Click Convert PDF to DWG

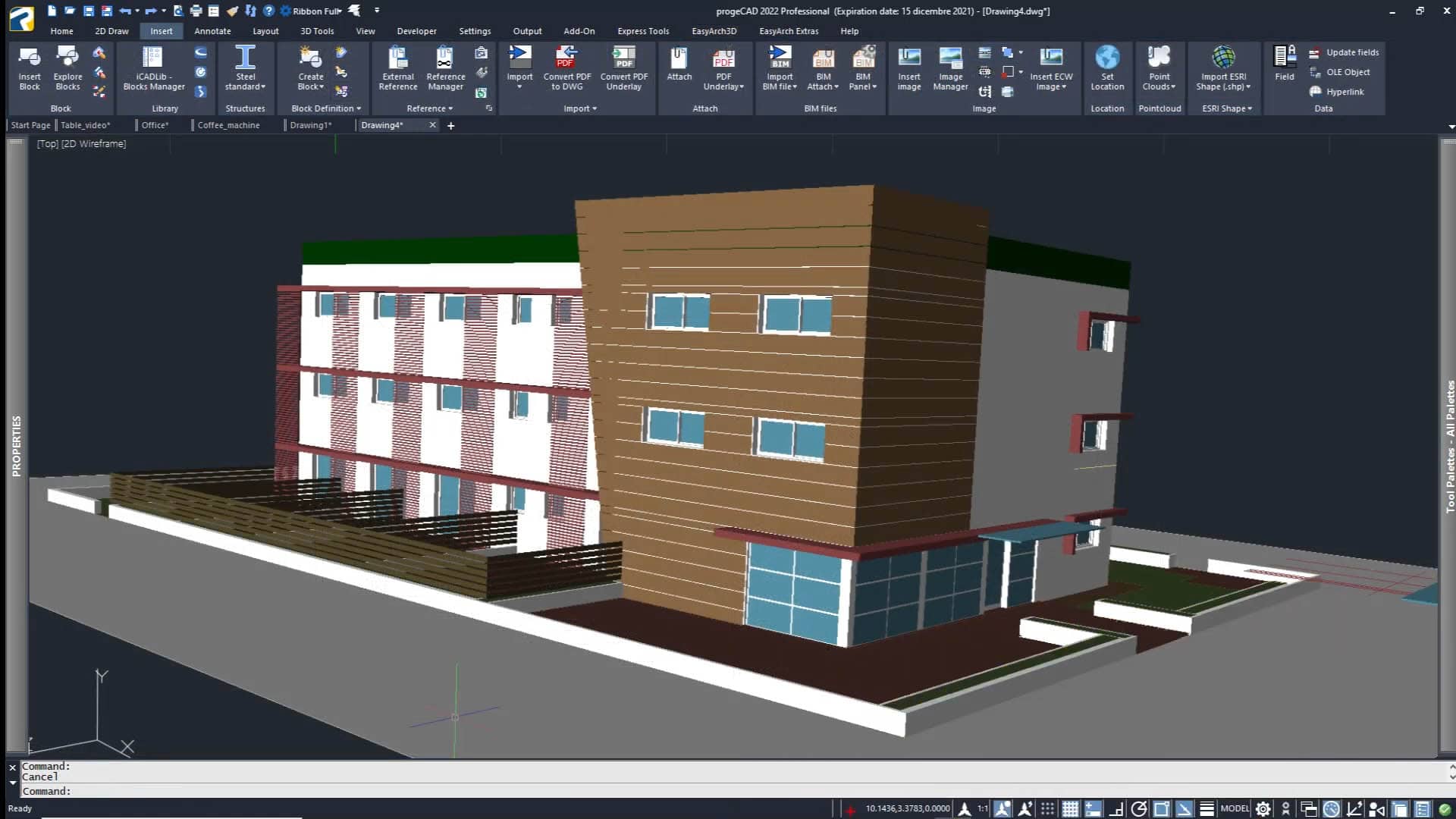click(x=567, y=68)
